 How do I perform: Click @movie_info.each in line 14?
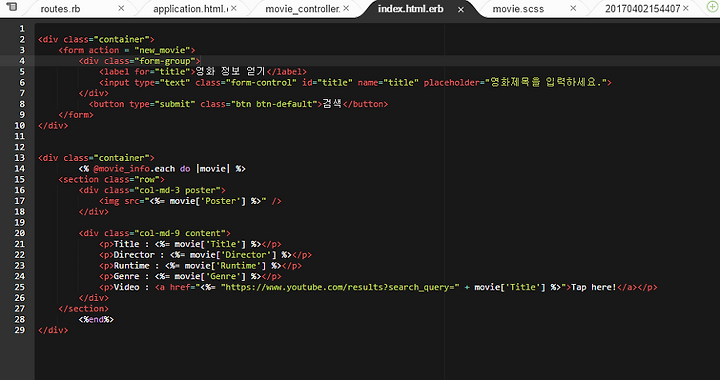(x=134, y=169)
